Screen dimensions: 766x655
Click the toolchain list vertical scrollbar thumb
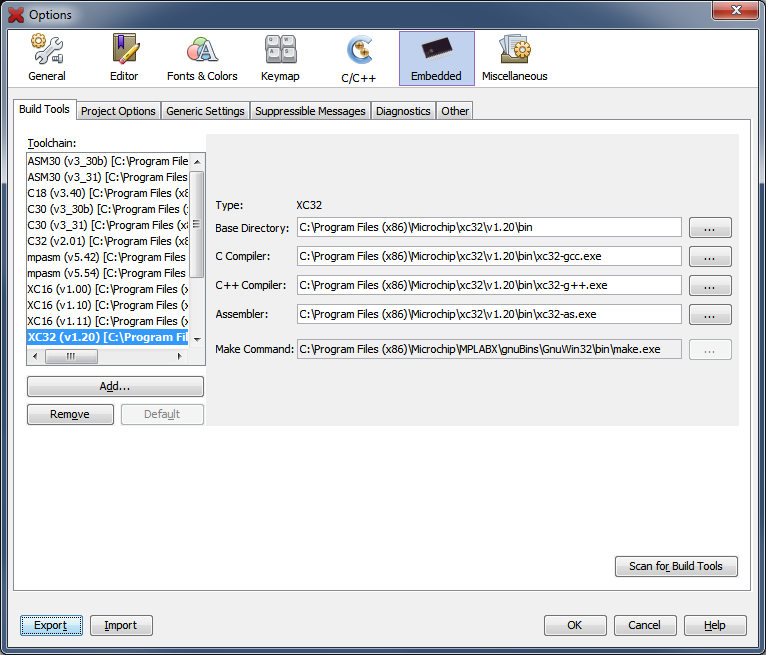(x=197, y=224)
